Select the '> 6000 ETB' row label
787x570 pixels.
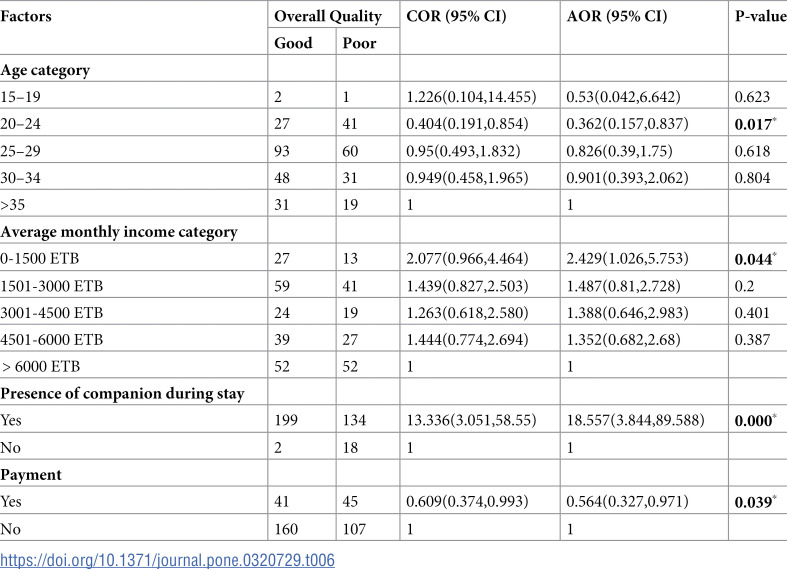[41, 367]
